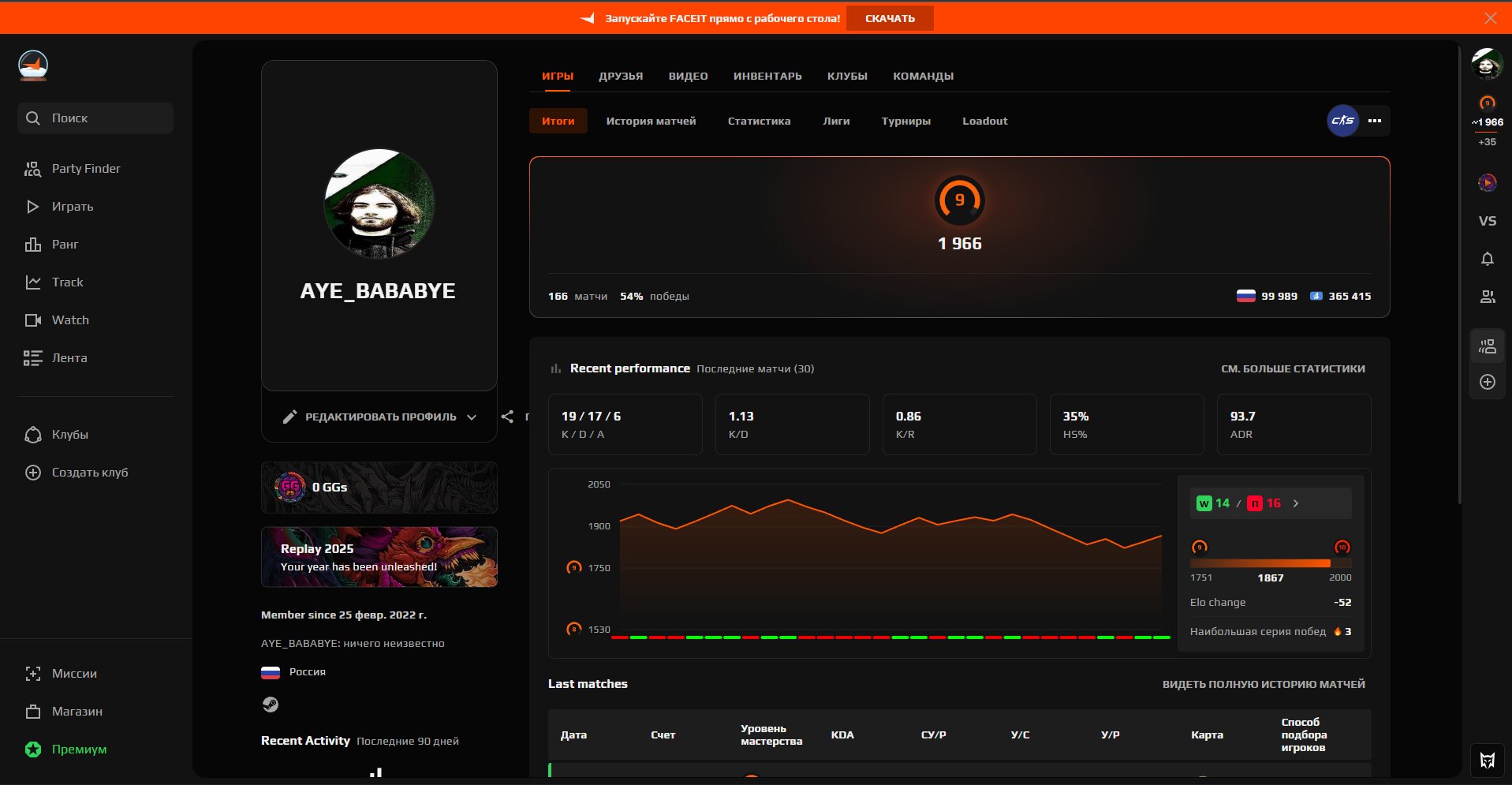
Task: Click the СКАЧАТЬ button in the banner
Action: click(890, 17)
